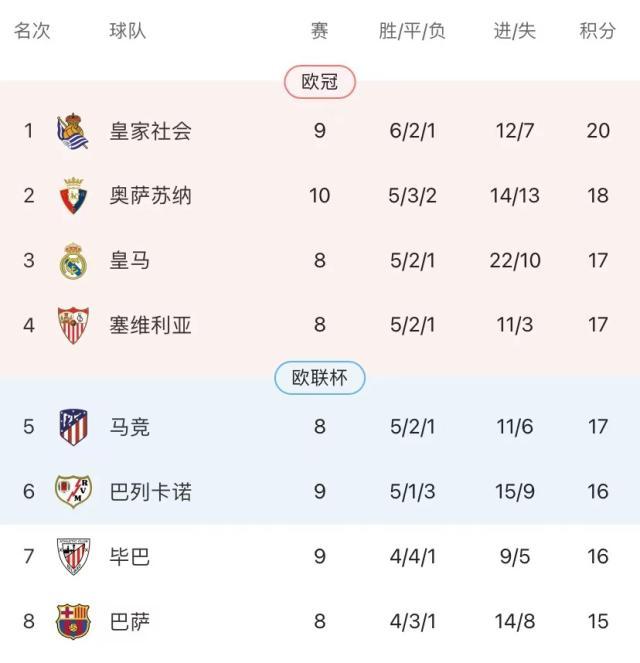Click the 胜/平/负 column header
This screenshot has width=640, height=663.
tap(412, 31)
